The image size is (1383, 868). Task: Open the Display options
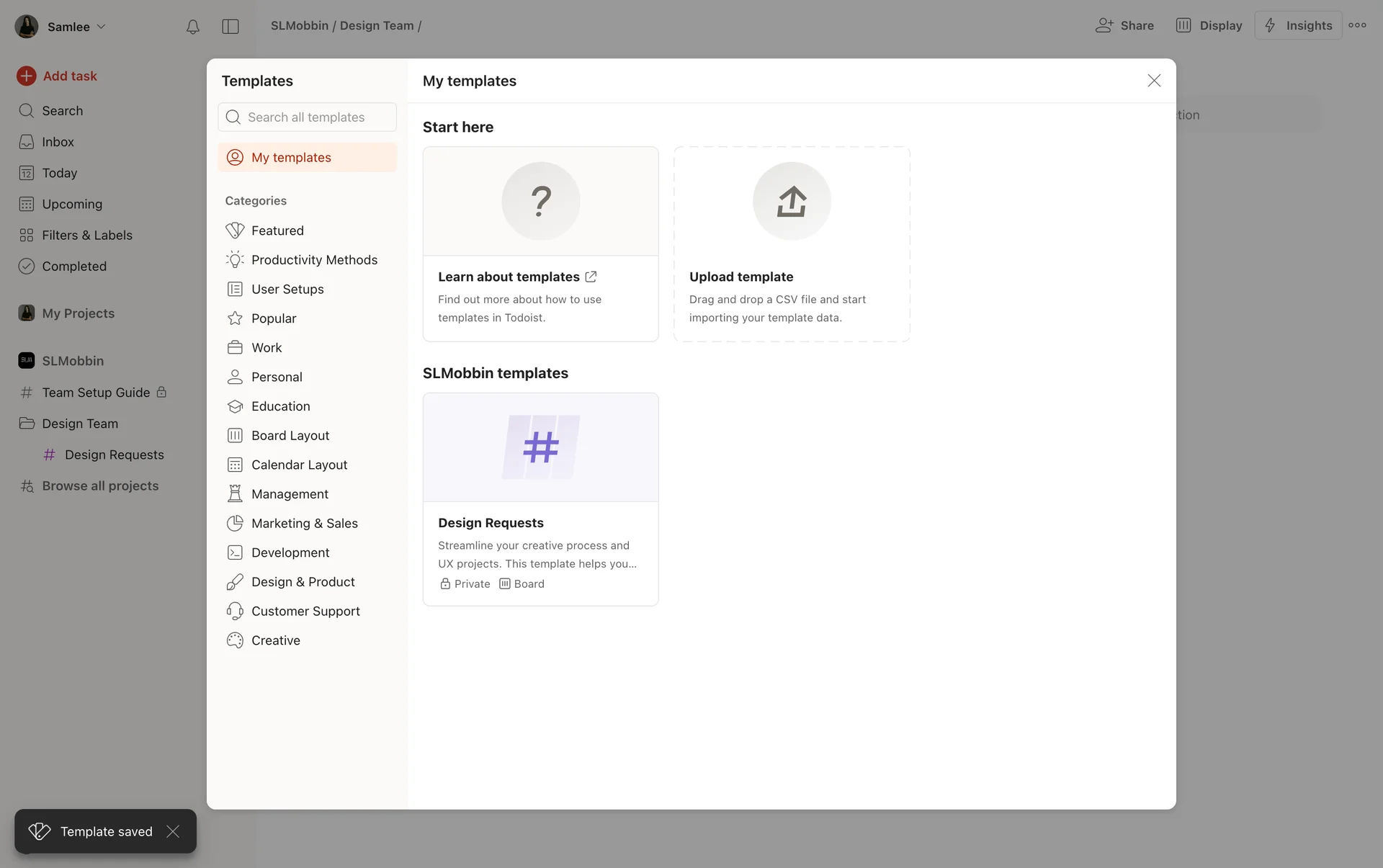1209,25
